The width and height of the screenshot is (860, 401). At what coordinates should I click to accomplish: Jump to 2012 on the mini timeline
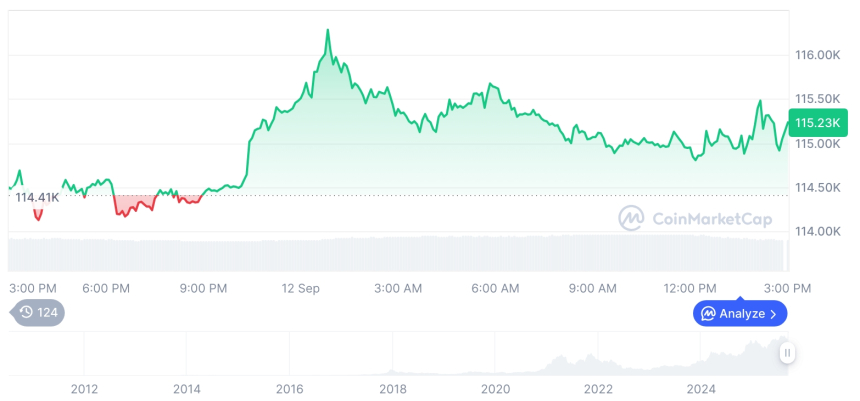(84, 388)
